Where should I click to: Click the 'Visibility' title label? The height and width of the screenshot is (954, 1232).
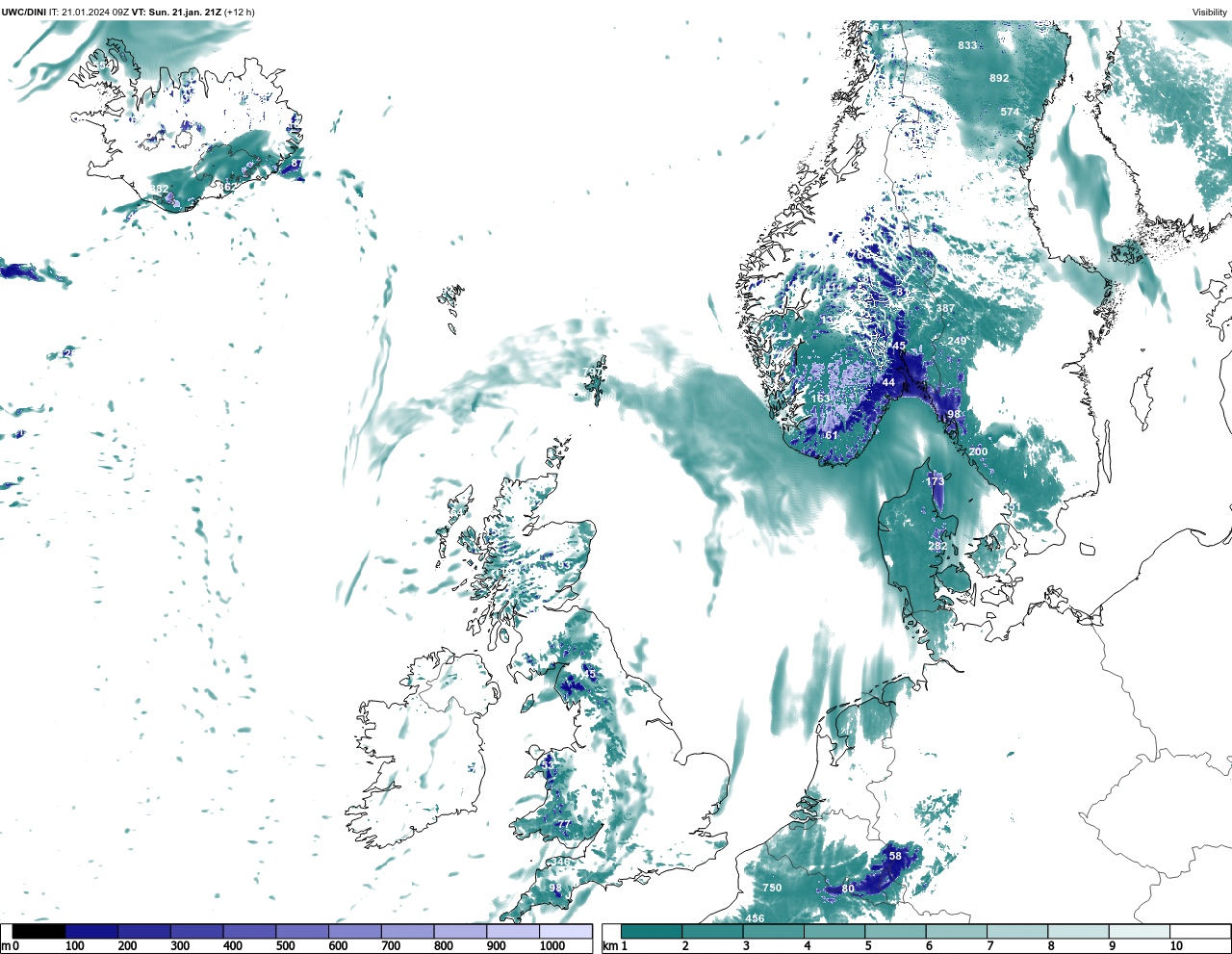click(1210, 13)
